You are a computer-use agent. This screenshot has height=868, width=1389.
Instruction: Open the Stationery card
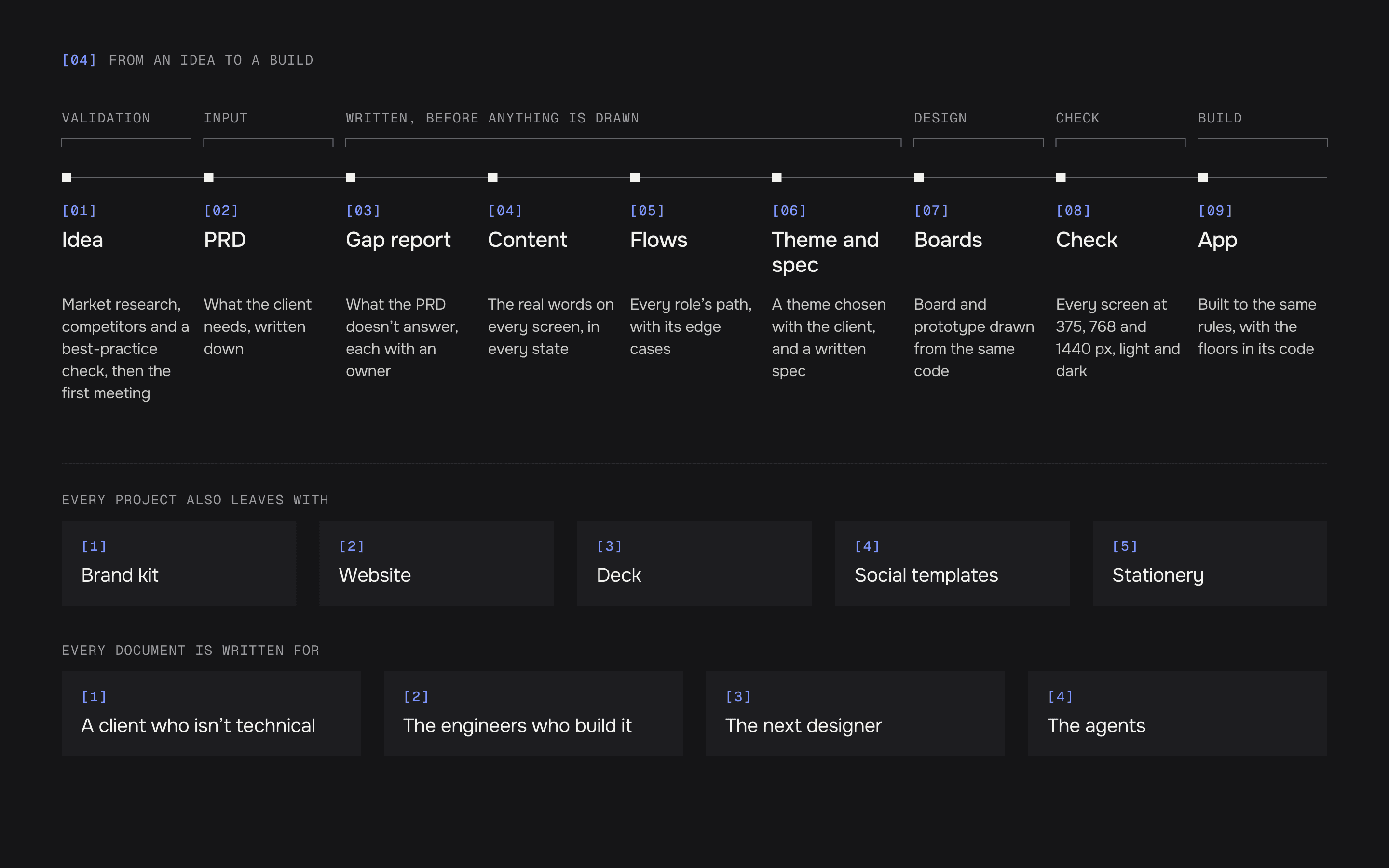[x=1210, y=563]
